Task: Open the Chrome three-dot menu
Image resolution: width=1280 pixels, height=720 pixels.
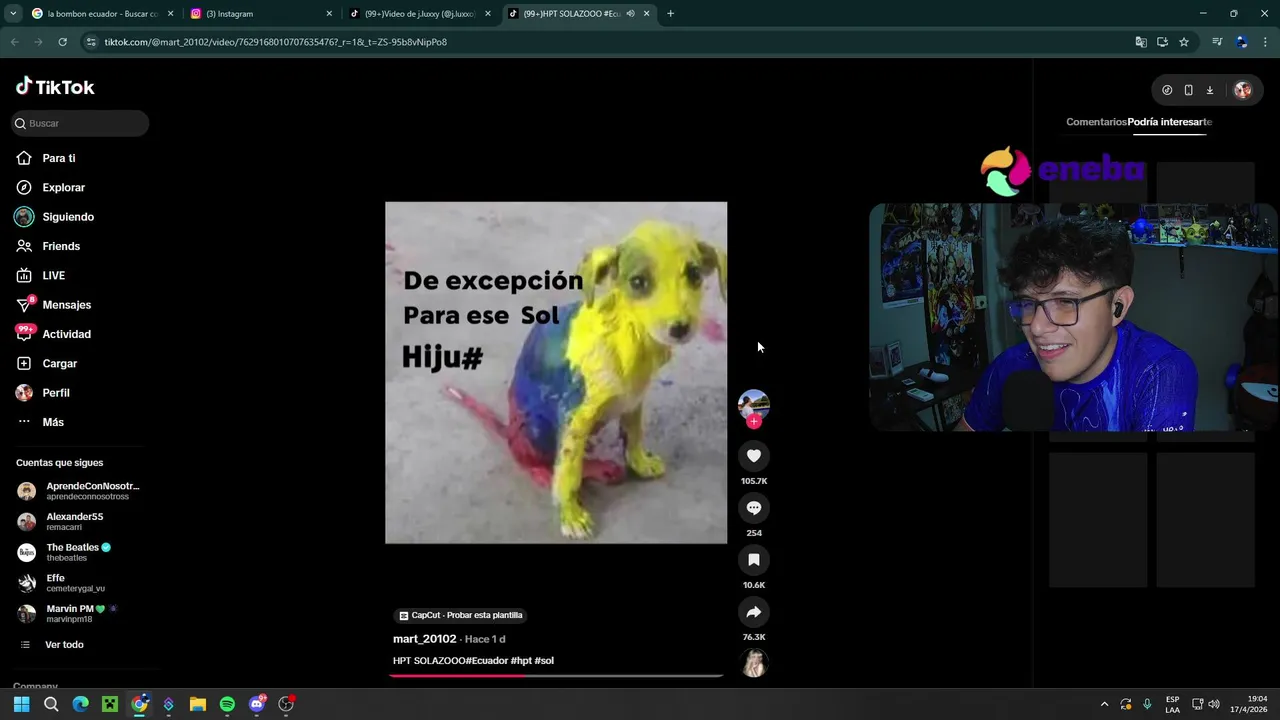Action: point(1265,42)
